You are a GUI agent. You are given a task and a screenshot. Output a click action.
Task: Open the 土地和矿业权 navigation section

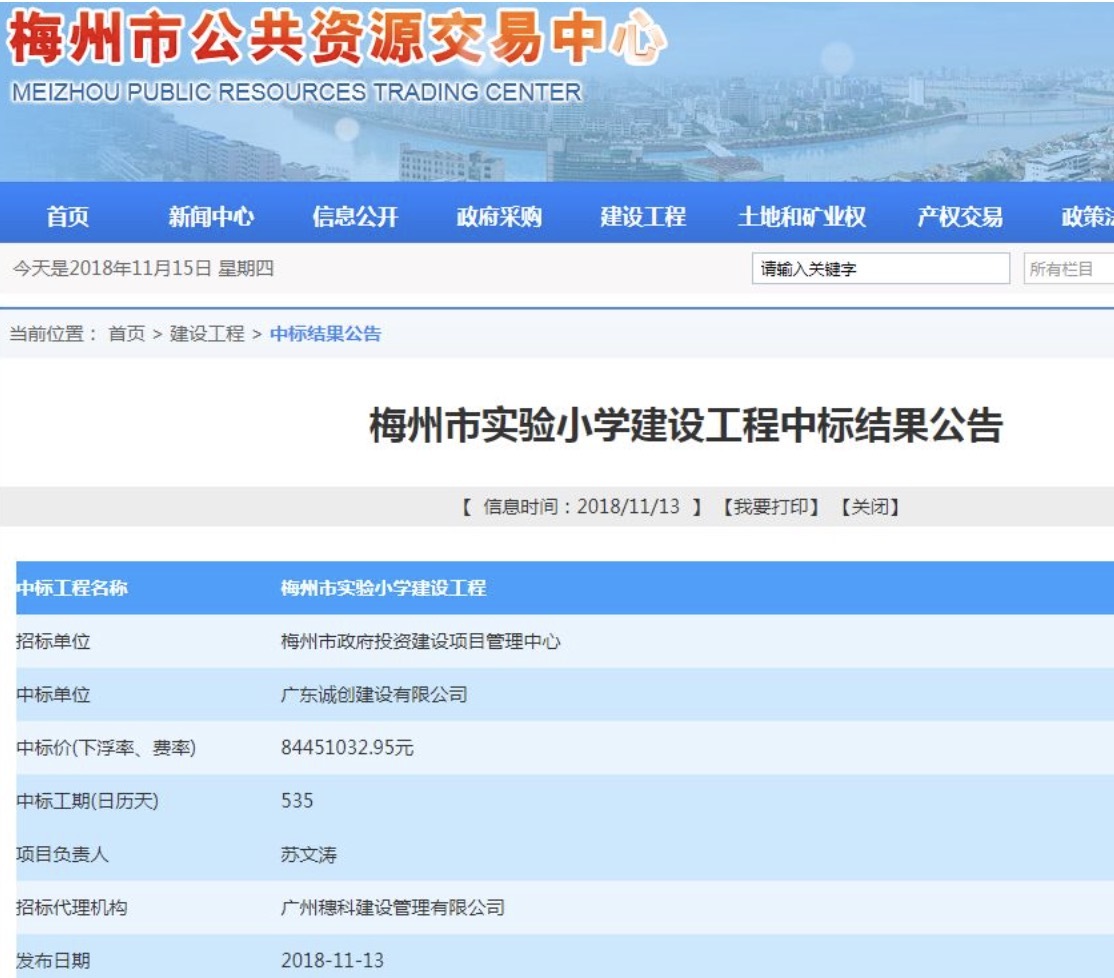pos(801,216)
